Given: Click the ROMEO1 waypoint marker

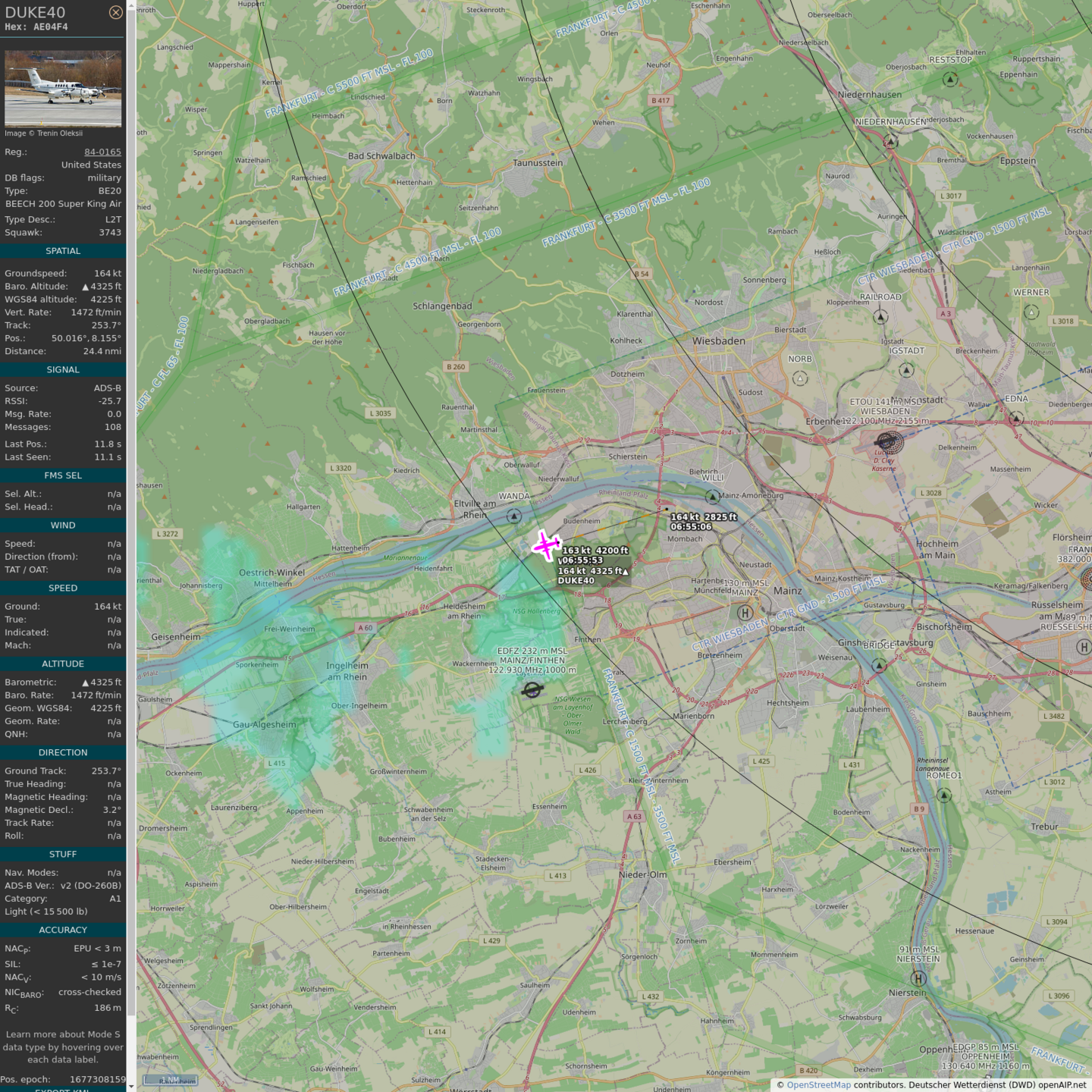Looking at the screenshot, I should (x=943, y=795).
